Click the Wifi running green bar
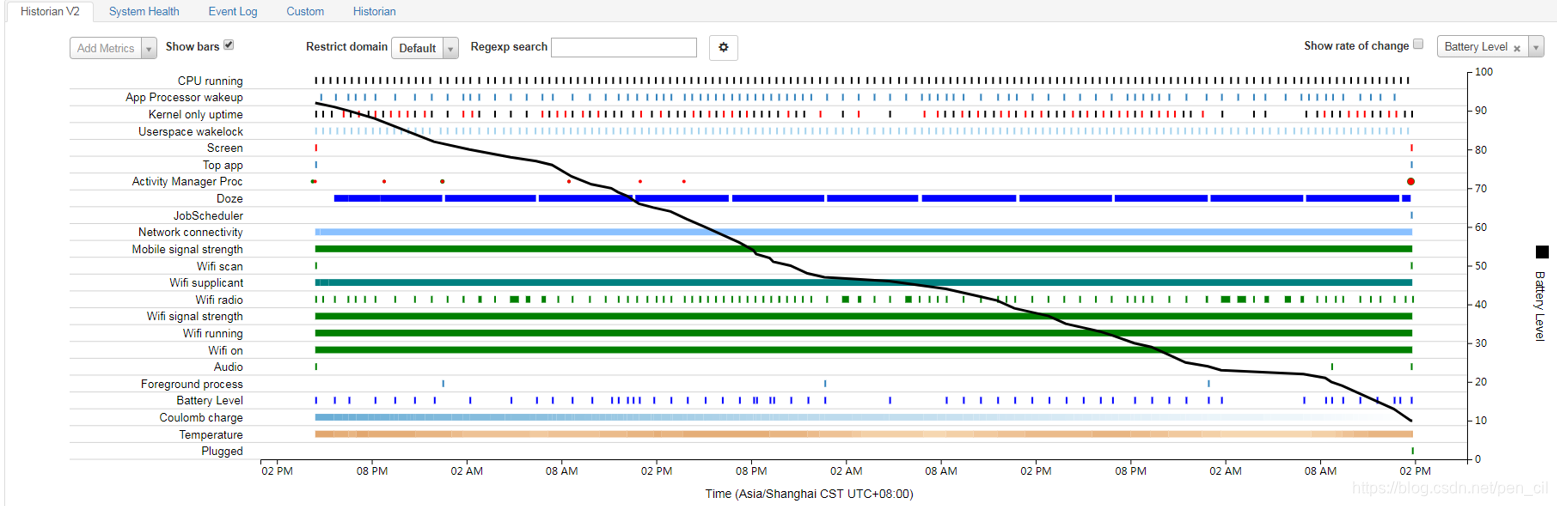1557x506 pixels. click(863, 333)
